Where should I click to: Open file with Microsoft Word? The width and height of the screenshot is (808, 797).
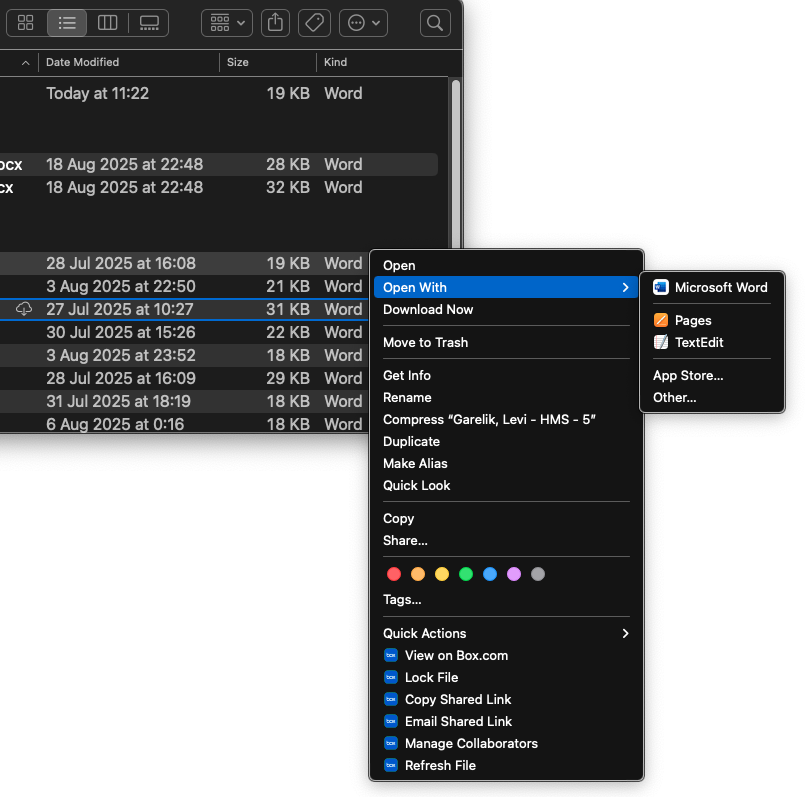[720, 287]
